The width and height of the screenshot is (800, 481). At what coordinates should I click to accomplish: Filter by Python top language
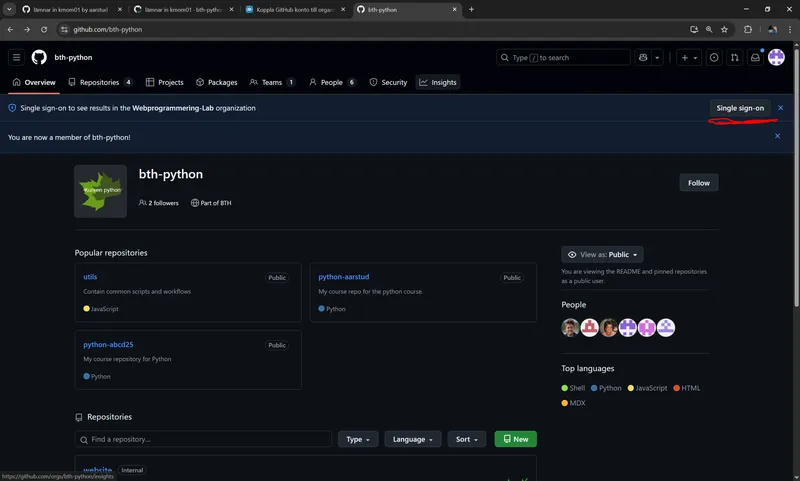606,388
